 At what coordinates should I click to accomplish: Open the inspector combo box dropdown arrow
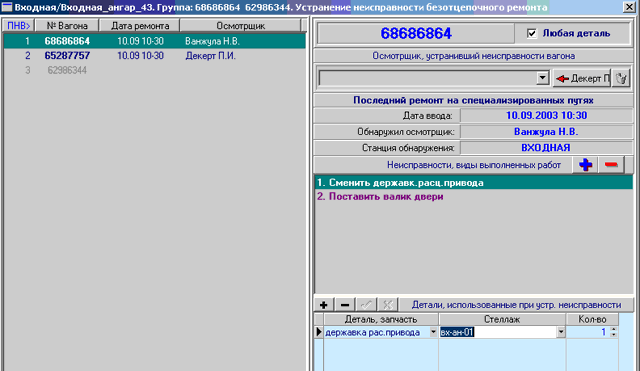coord(542,78)
